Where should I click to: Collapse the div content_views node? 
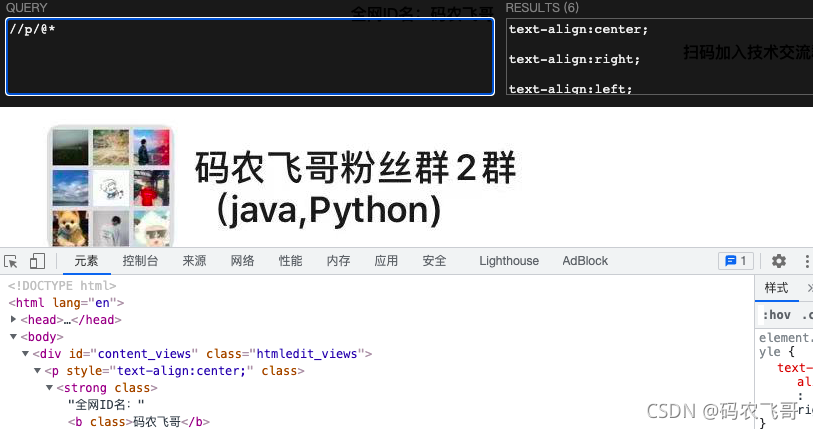coord(25,354)
